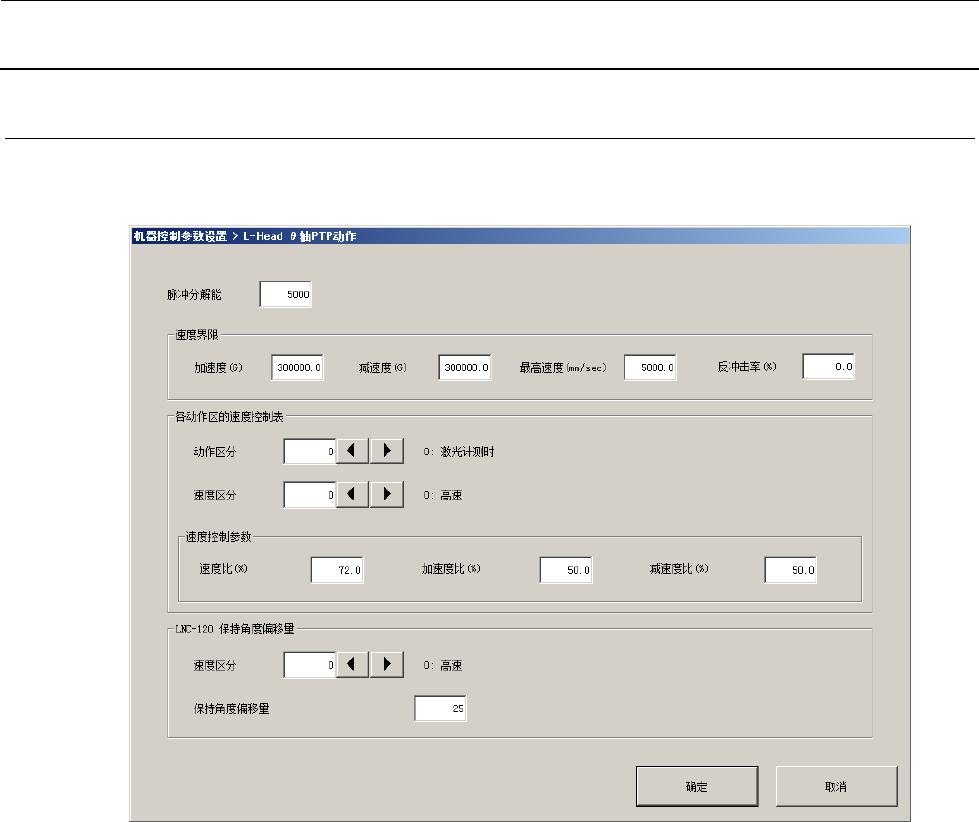Click the 速度控制参数 group label
Viewport: 979px width, 822px height.
[219, 536]
